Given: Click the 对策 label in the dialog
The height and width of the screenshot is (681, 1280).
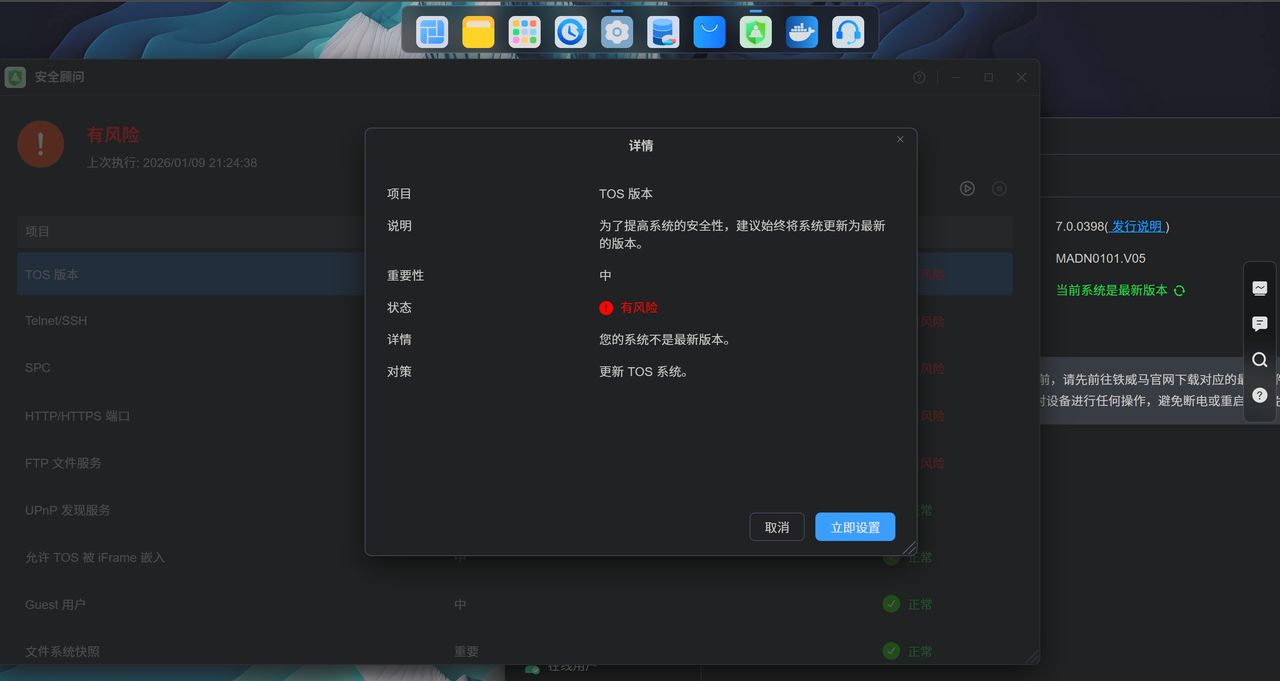Looking at the screenshot, I should [399, 372].
